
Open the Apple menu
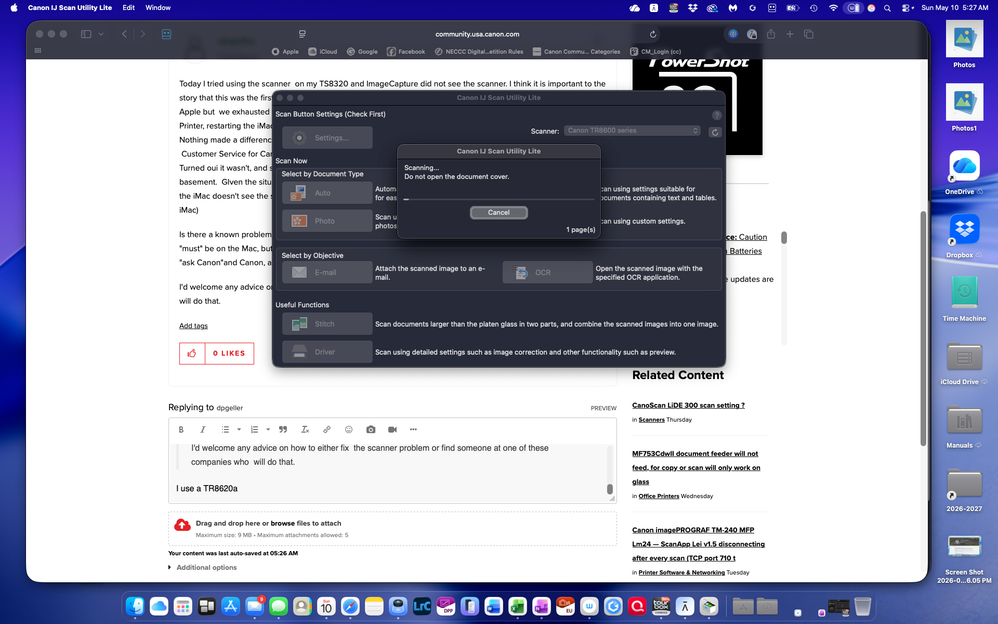pos(14,8)
